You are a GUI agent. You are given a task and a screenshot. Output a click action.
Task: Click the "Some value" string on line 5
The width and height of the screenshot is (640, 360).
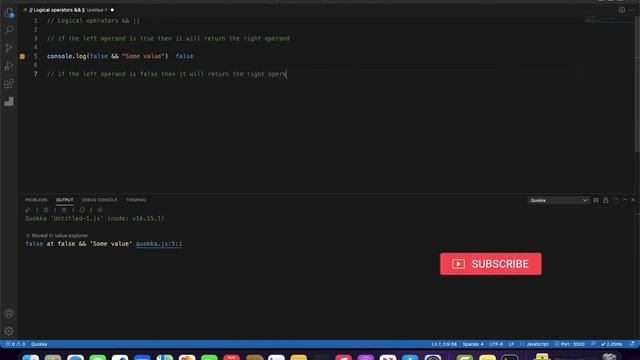coord(143,56)
